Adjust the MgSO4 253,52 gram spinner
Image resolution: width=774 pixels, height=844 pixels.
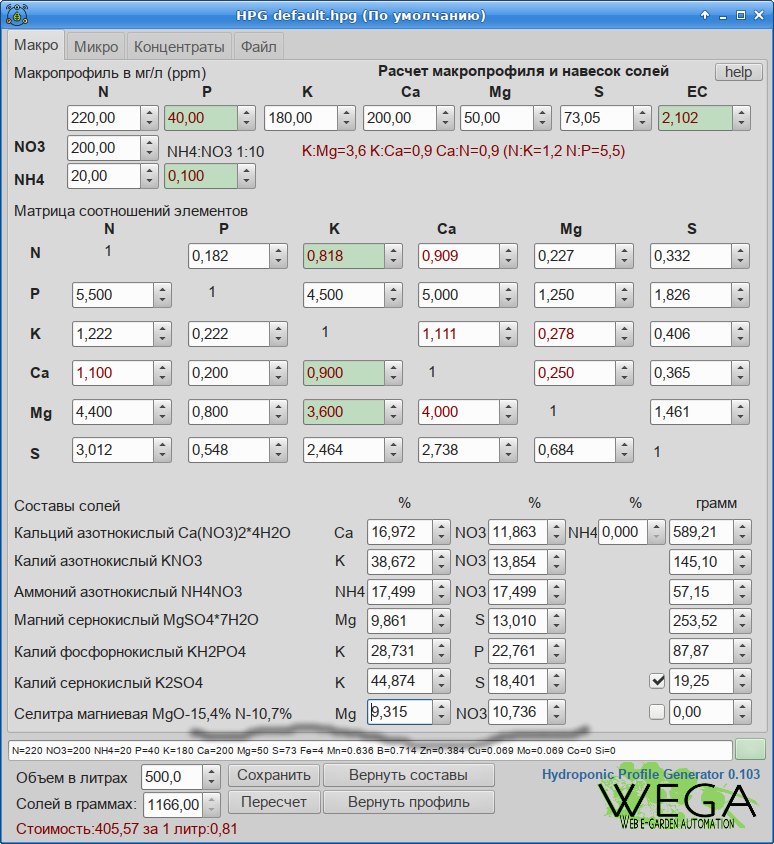pyautogui.click(x=743, y=621)
